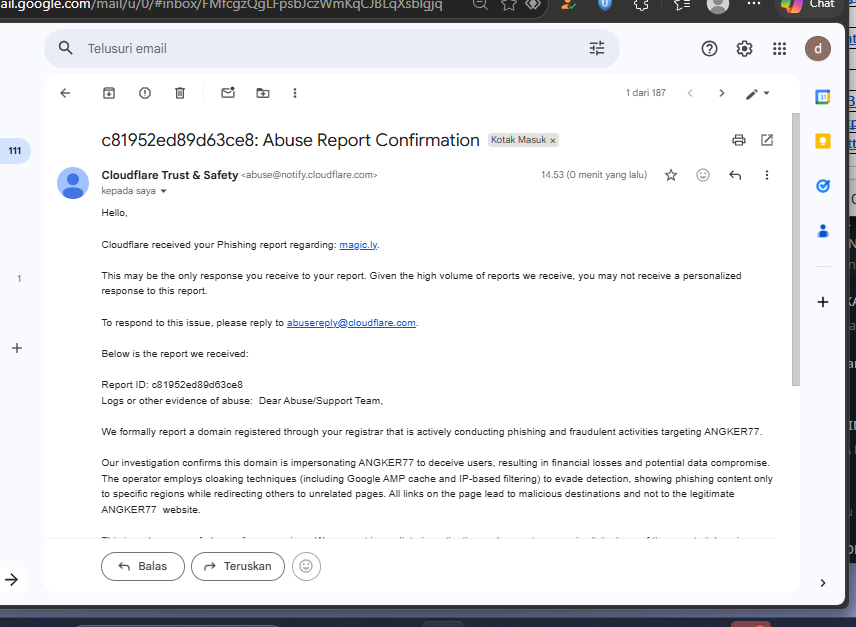Print the email conversation
This screenshot has height=627, width=856.
pos(739,140)
